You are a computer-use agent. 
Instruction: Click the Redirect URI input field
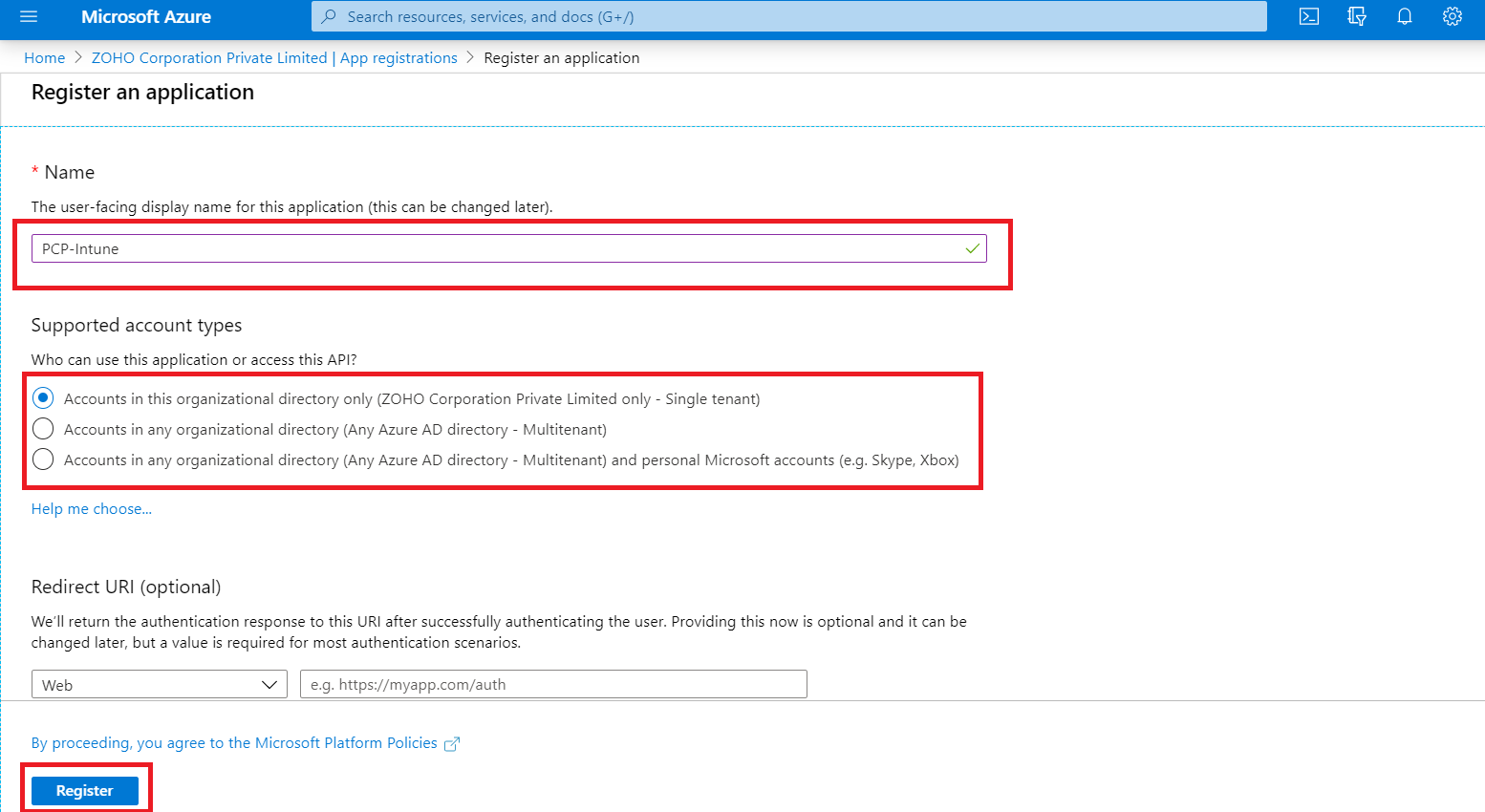coord(552,683)
